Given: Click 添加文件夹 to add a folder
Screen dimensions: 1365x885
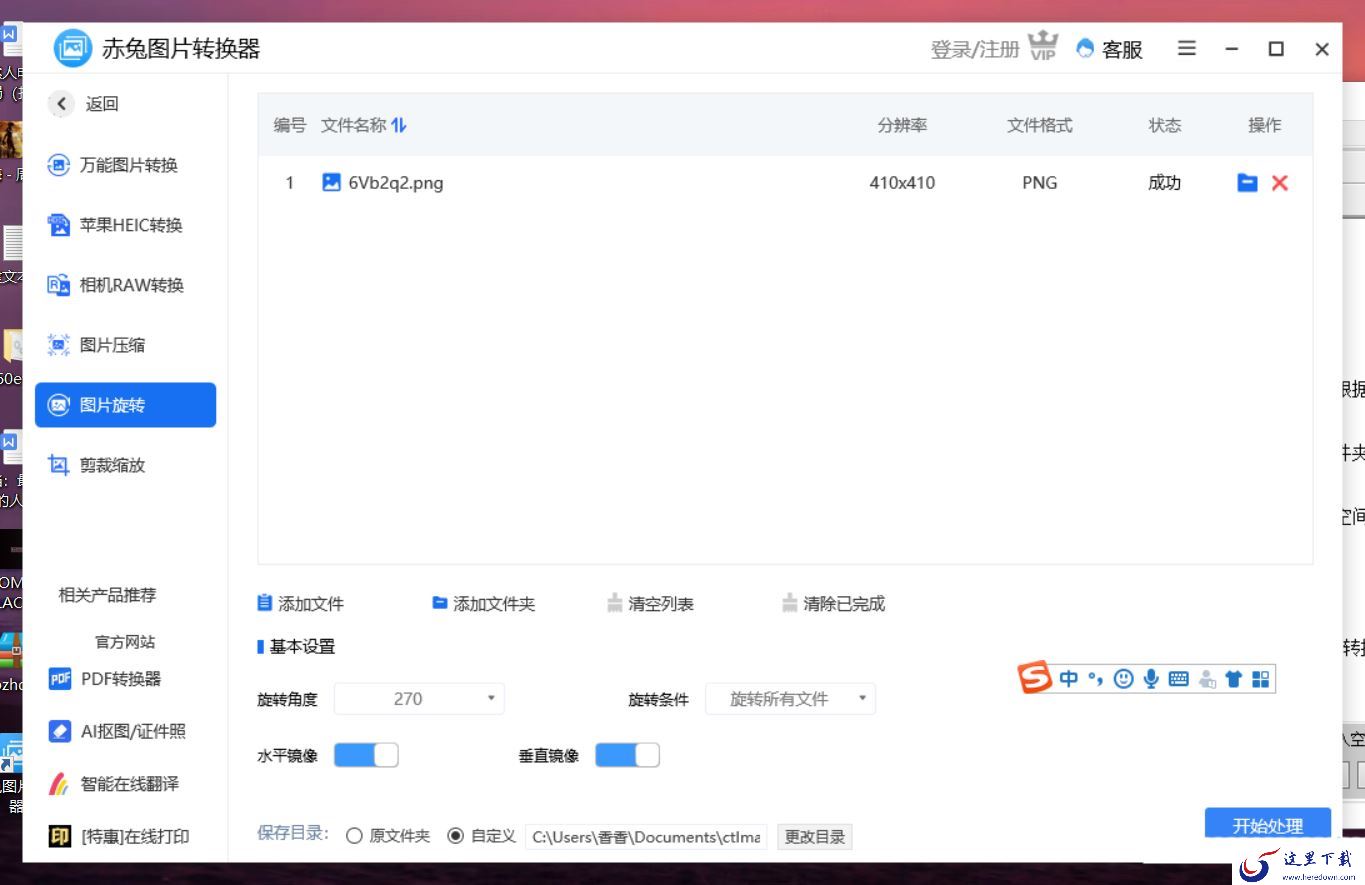Looking at the screenshot, I should (x=484, y=604).
